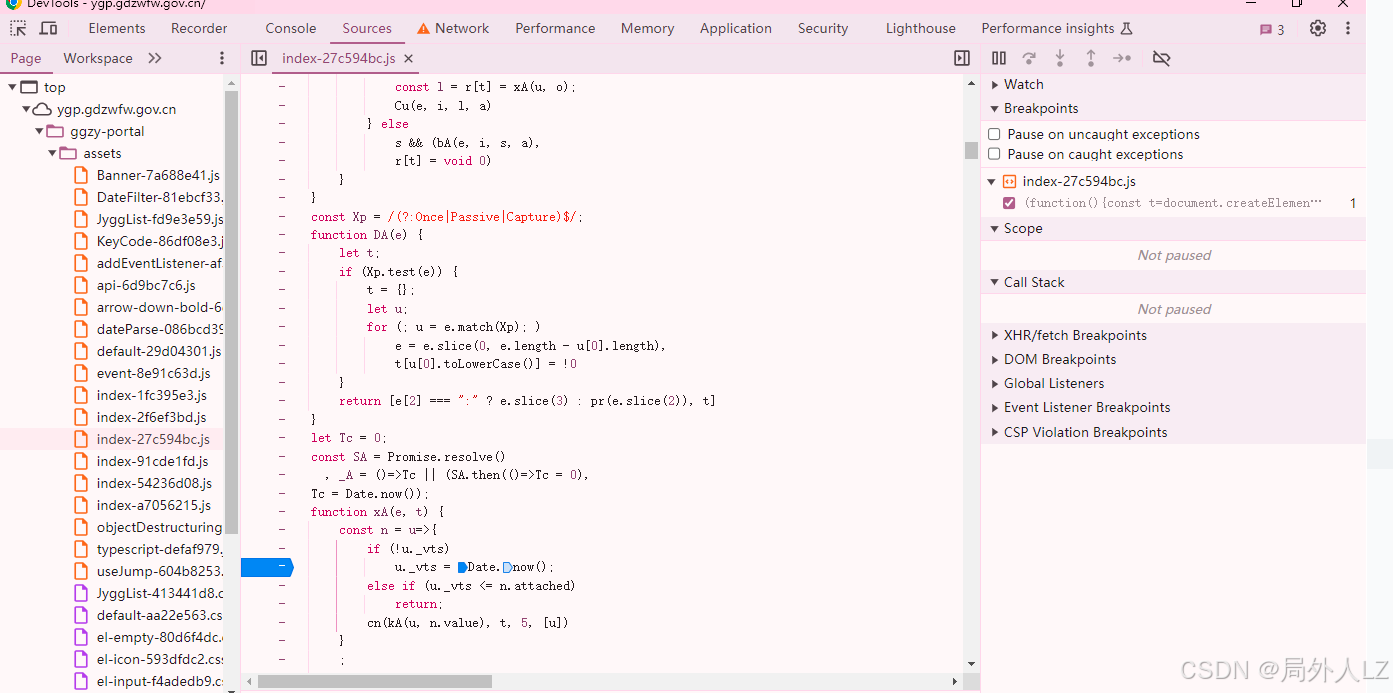Toggle the device toolbar icon
The width and height of the screenshot is (1393, 693).
47,28
